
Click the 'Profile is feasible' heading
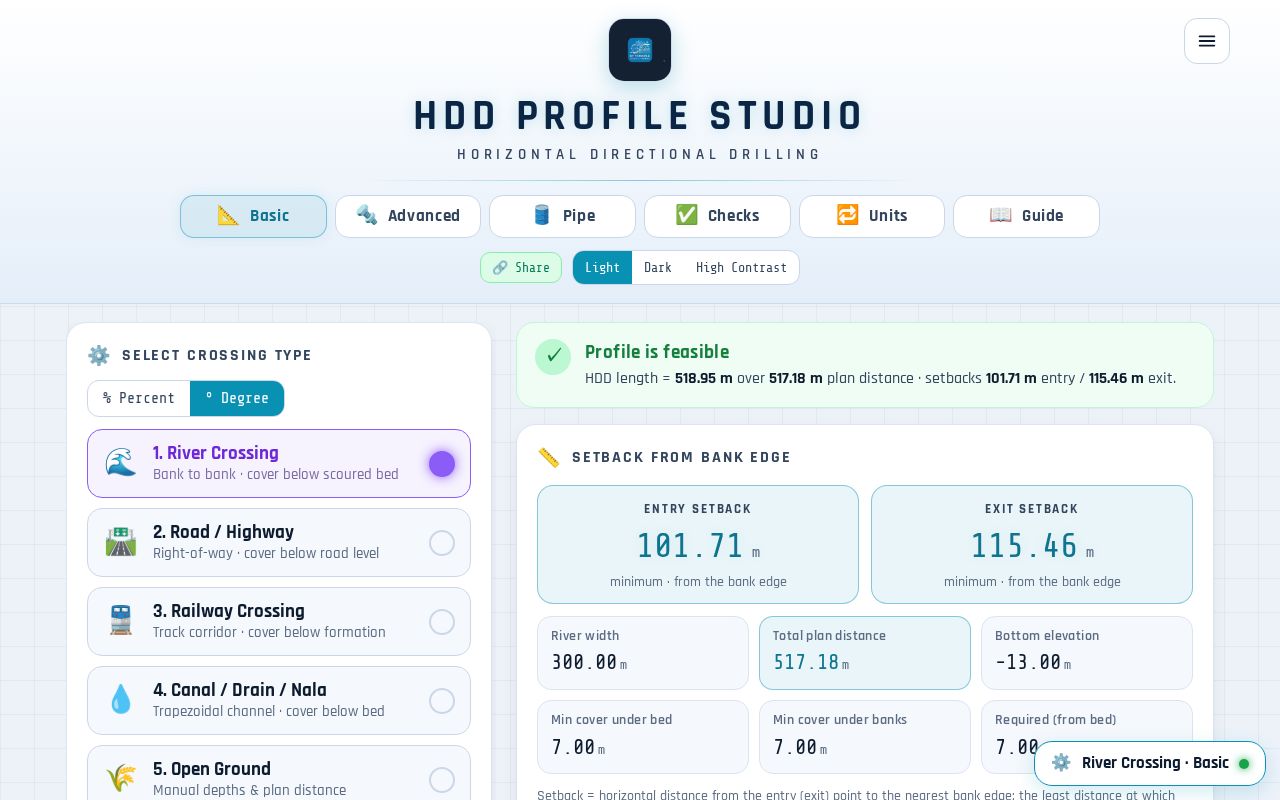[x=657, y=352]
